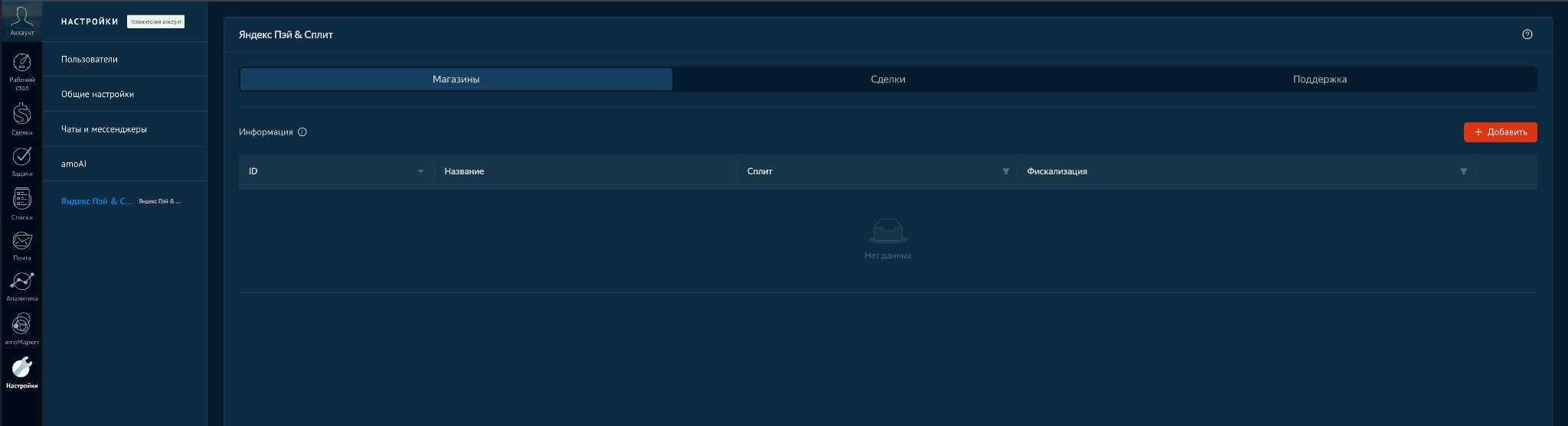Open Чаты и мессенджеры settings

(125, 129)
